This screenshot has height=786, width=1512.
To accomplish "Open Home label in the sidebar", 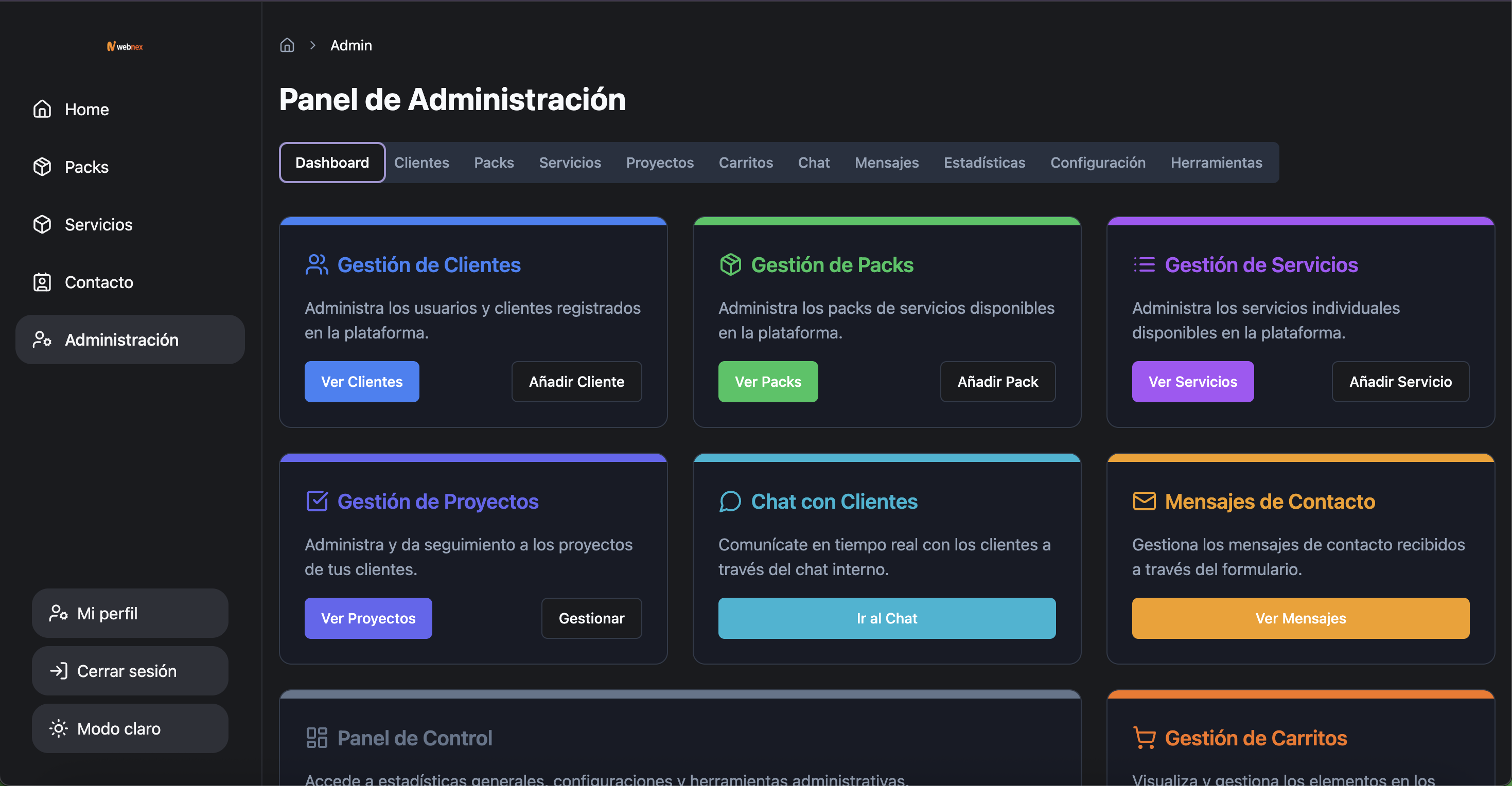I will pos(87,109).
